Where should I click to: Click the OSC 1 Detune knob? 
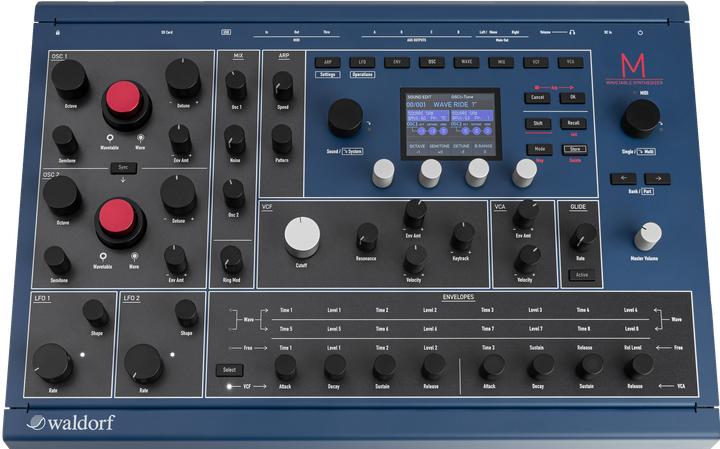pyautogui.click(x=183, y=78)
